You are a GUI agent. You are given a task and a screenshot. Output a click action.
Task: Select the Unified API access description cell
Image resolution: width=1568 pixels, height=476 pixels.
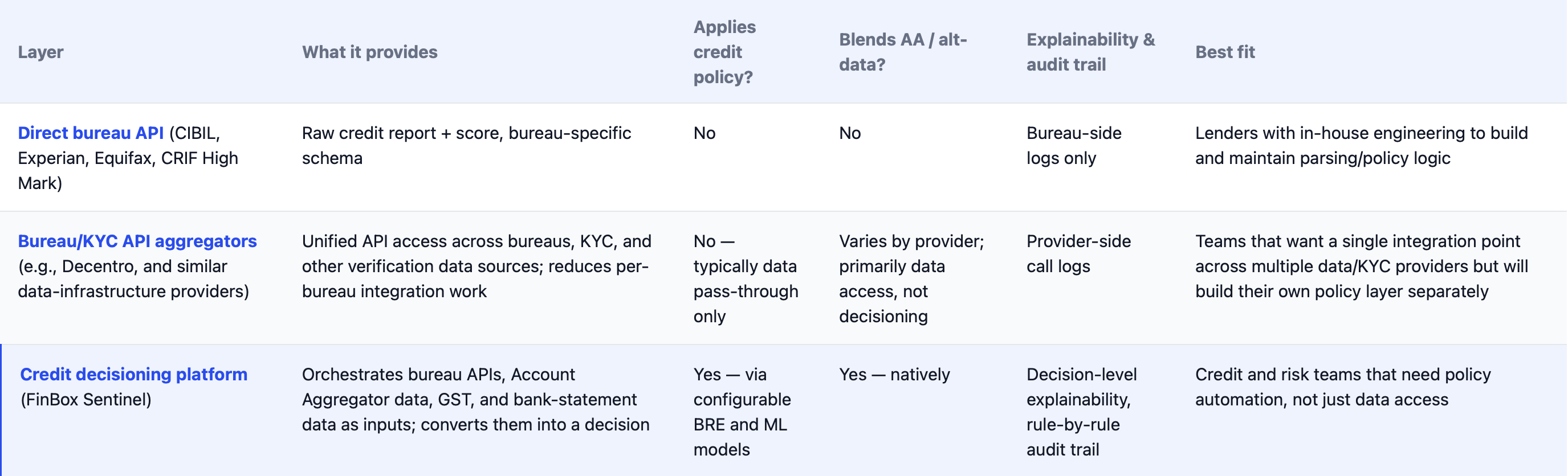(476, 266)
